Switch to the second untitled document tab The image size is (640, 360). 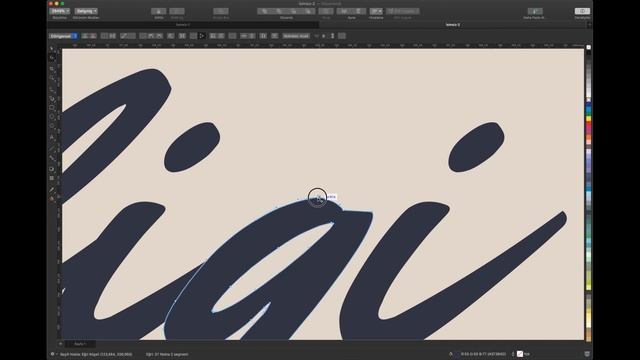pyautogui.click(x=453, y=25)
